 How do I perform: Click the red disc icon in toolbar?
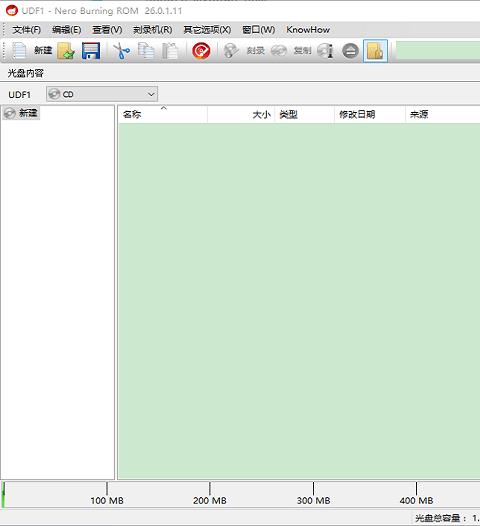pos(201,51)
